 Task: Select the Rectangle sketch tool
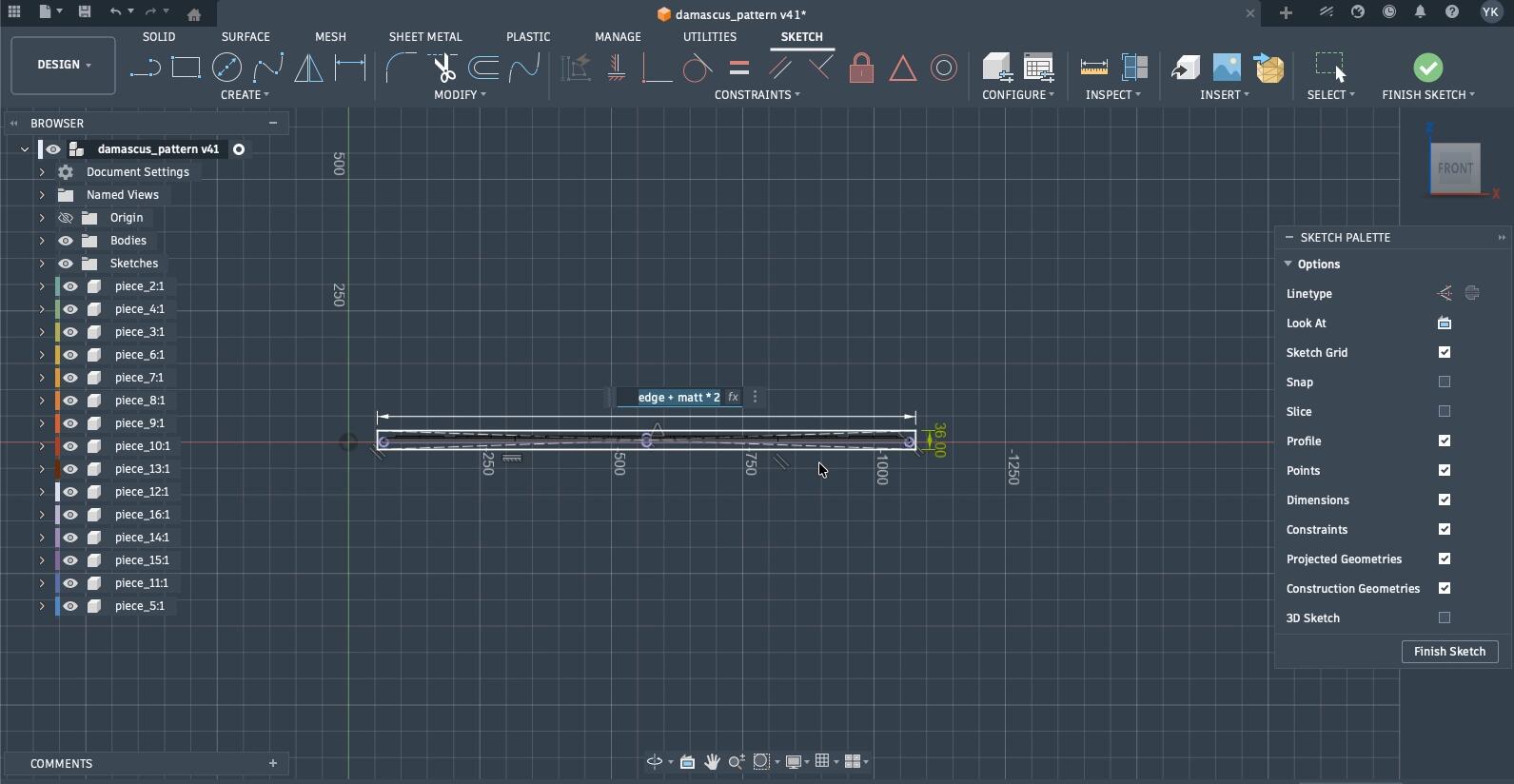pyautogui.click(x=186, y=68)
